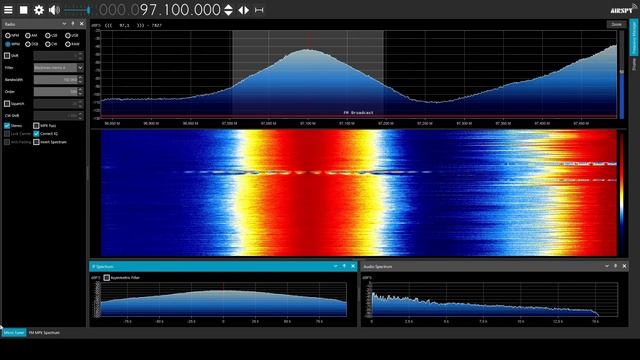Adjust the volume slider in the top toolbar
The height and width of the screenshot is (360, 640).
pyautogui.click(x=77, y=10)
